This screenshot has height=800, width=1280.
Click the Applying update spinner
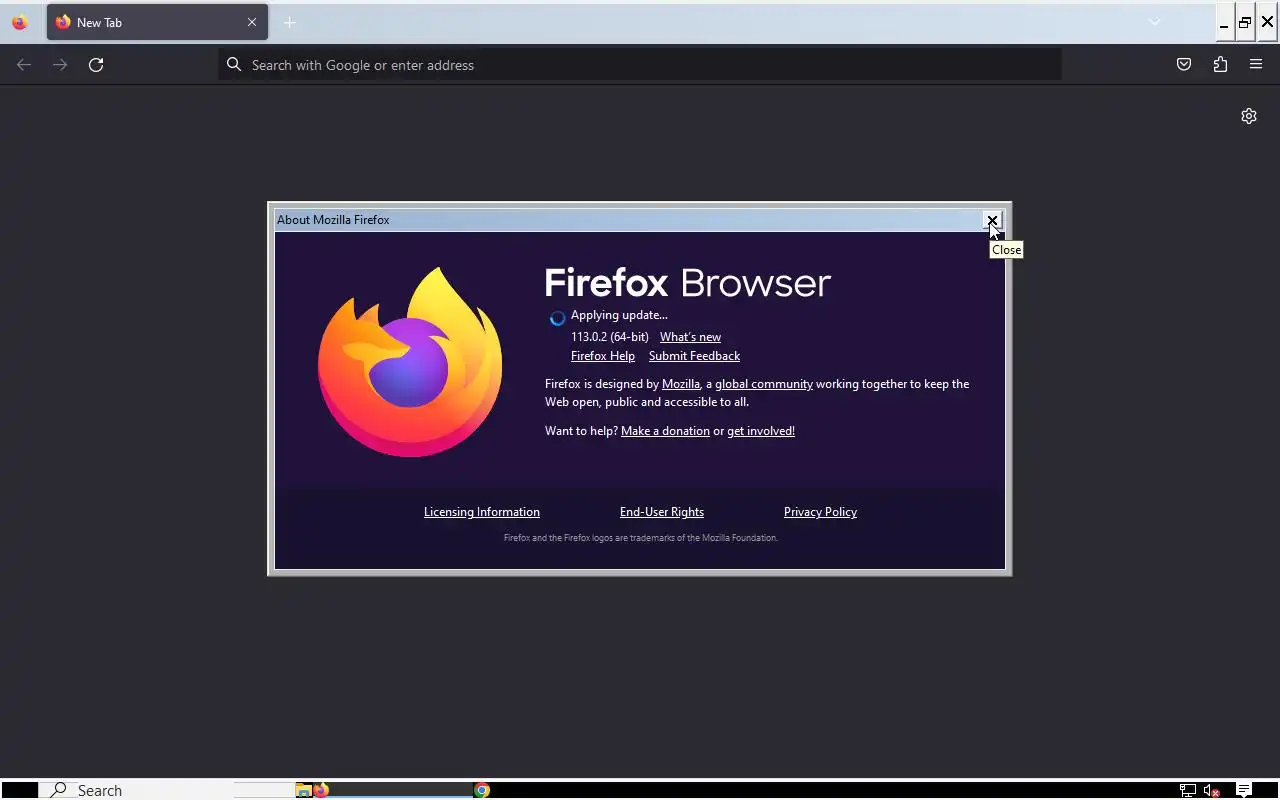click(x=557, y=318)
